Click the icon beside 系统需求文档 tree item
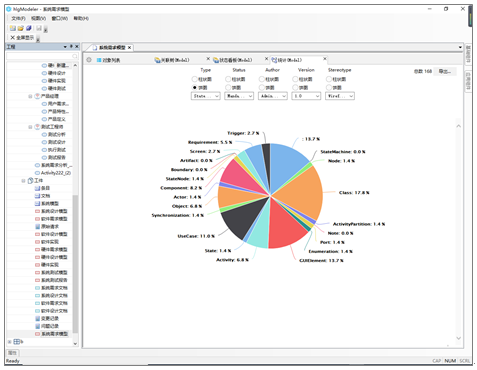Image resolution: width=477 pixels, height=370 pixels. (x=37, y=288)
